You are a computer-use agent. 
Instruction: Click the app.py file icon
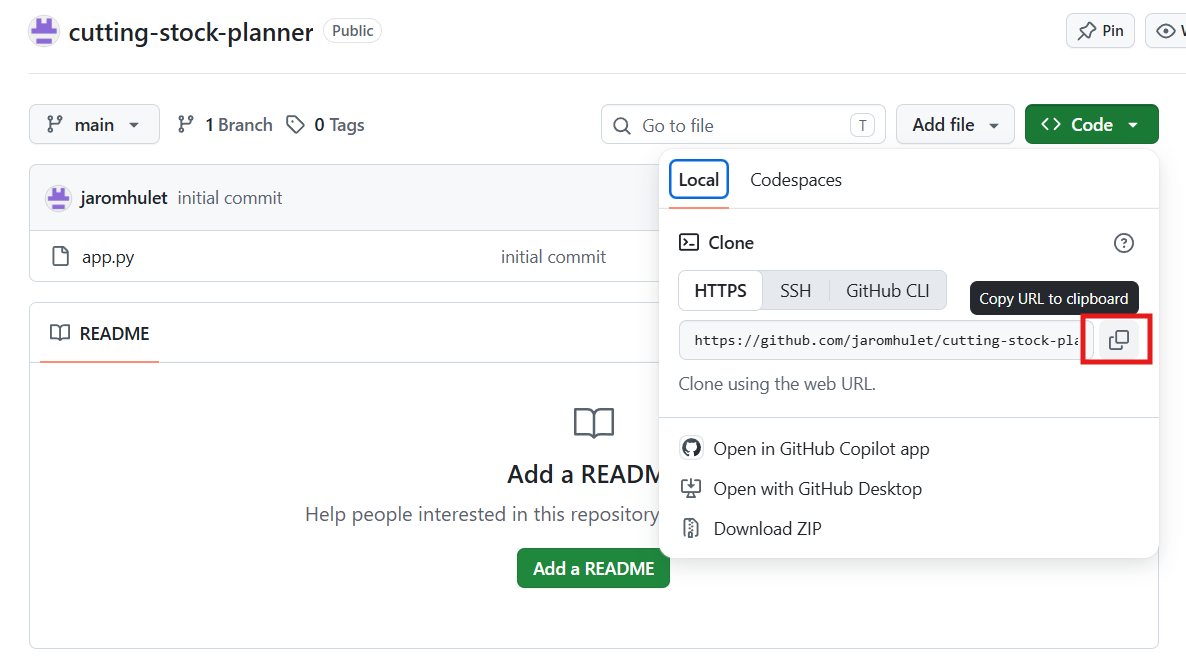click(x=61, y=257)
